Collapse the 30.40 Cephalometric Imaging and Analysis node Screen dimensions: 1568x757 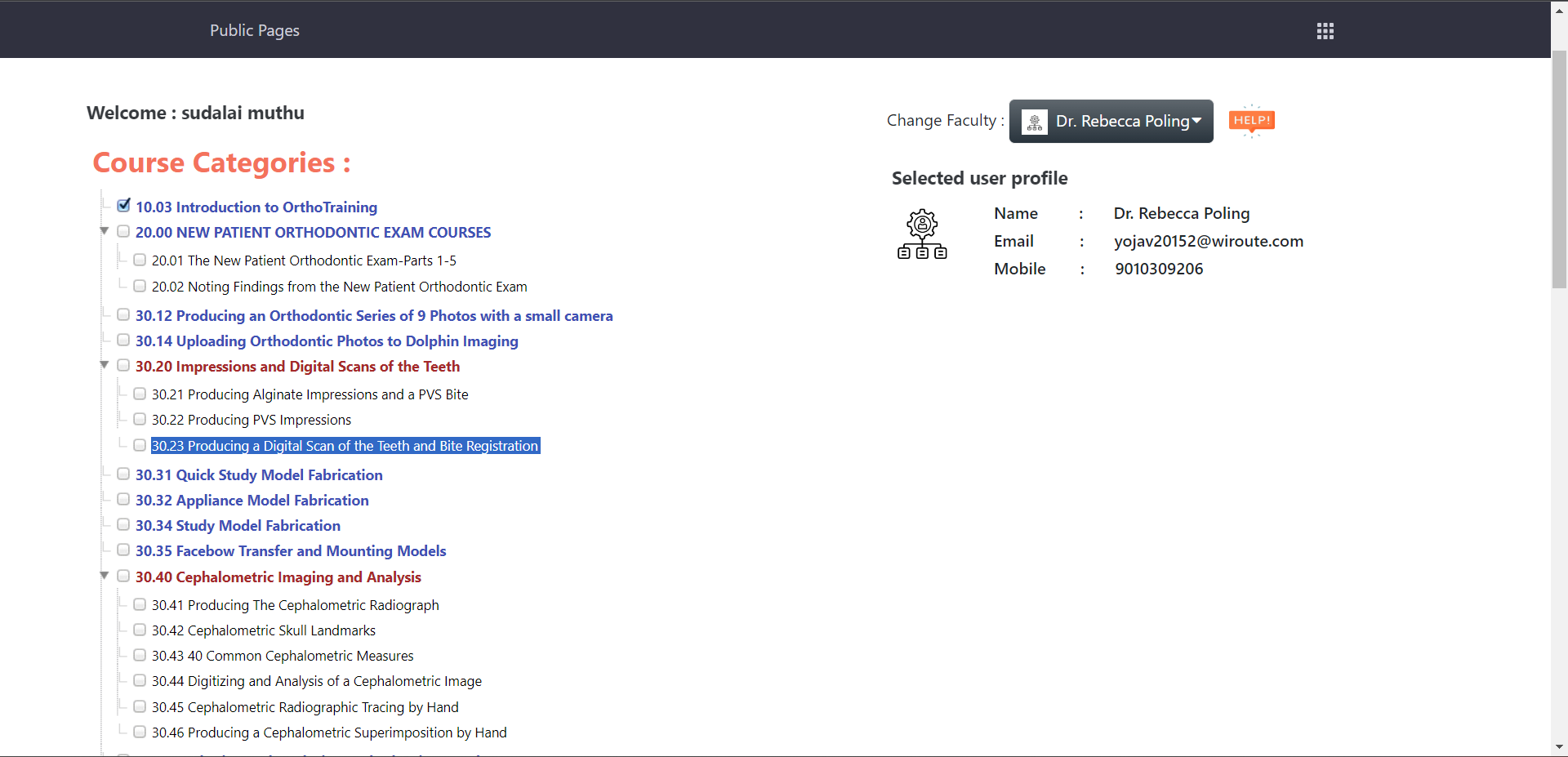point(105,576)
